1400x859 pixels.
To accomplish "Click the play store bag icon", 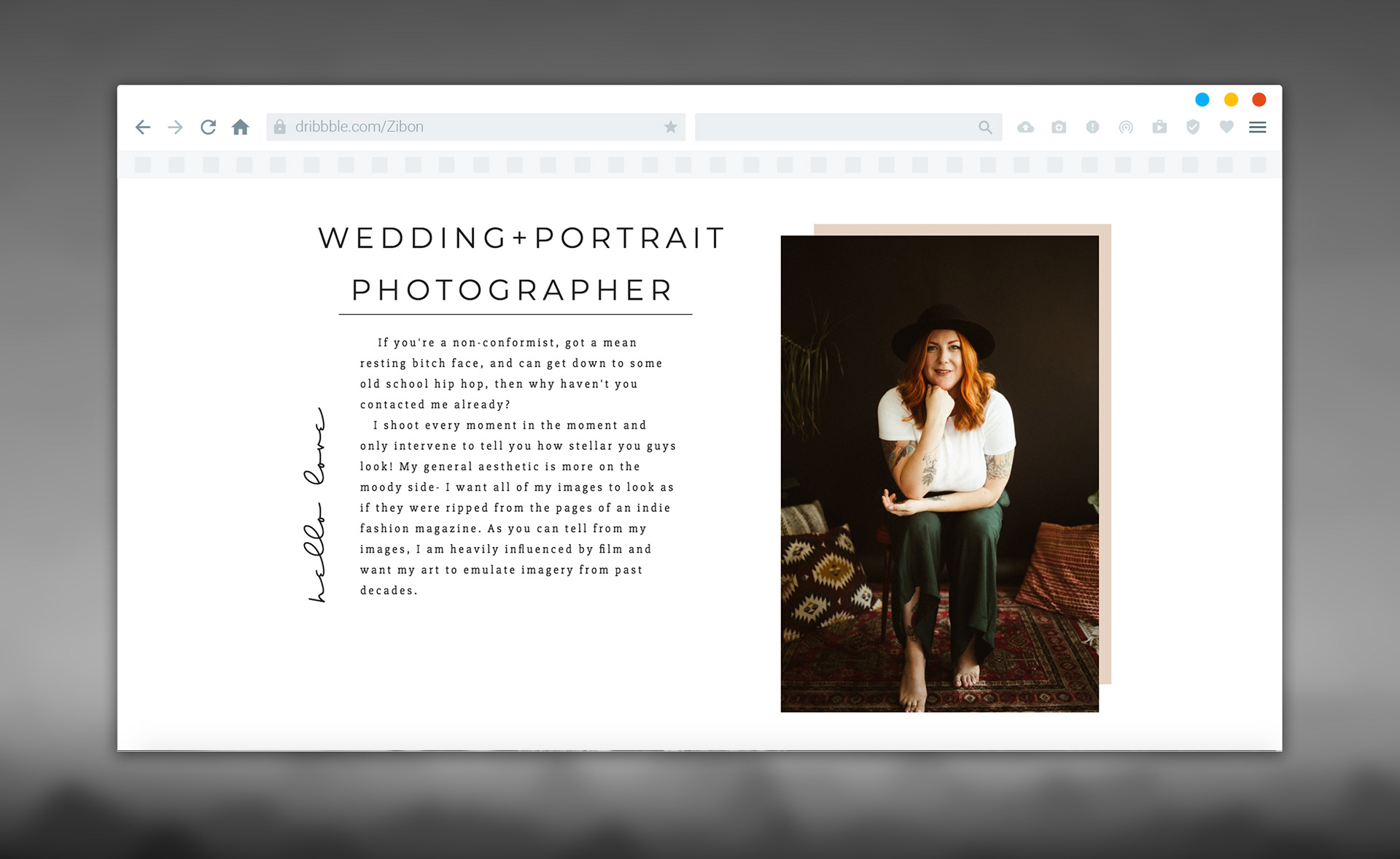I will click(1159, 127).
